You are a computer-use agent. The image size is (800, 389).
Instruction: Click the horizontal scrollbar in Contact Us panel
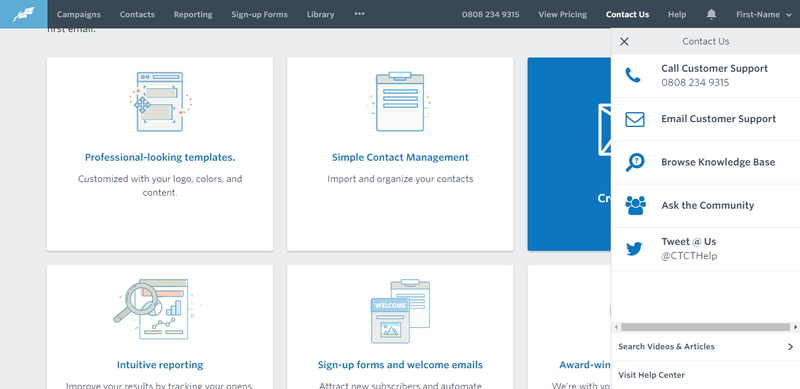(x=706, y=327)
